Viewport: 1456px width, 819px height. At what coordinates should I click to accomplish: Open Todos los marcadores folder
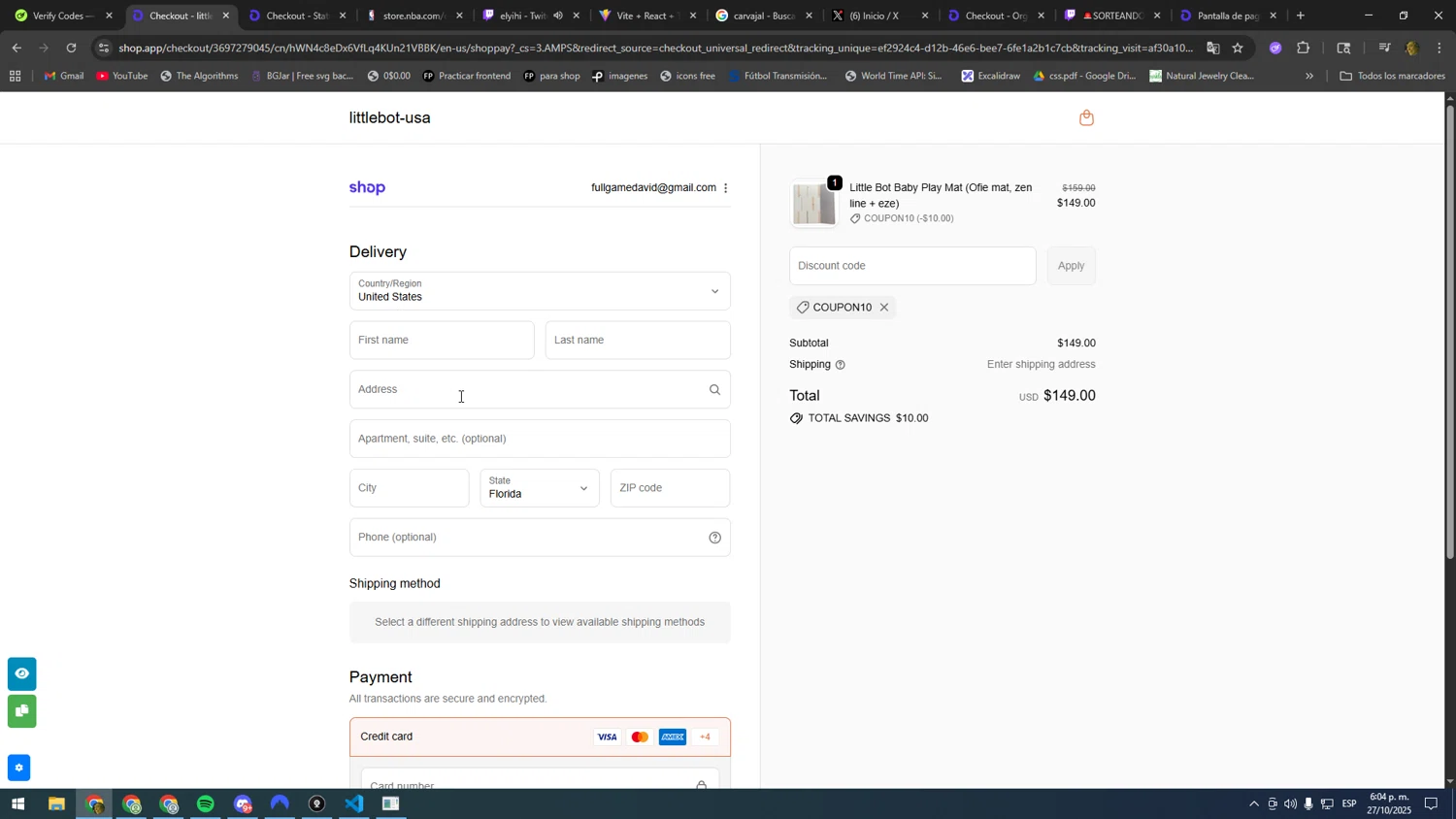point(1392,76)
